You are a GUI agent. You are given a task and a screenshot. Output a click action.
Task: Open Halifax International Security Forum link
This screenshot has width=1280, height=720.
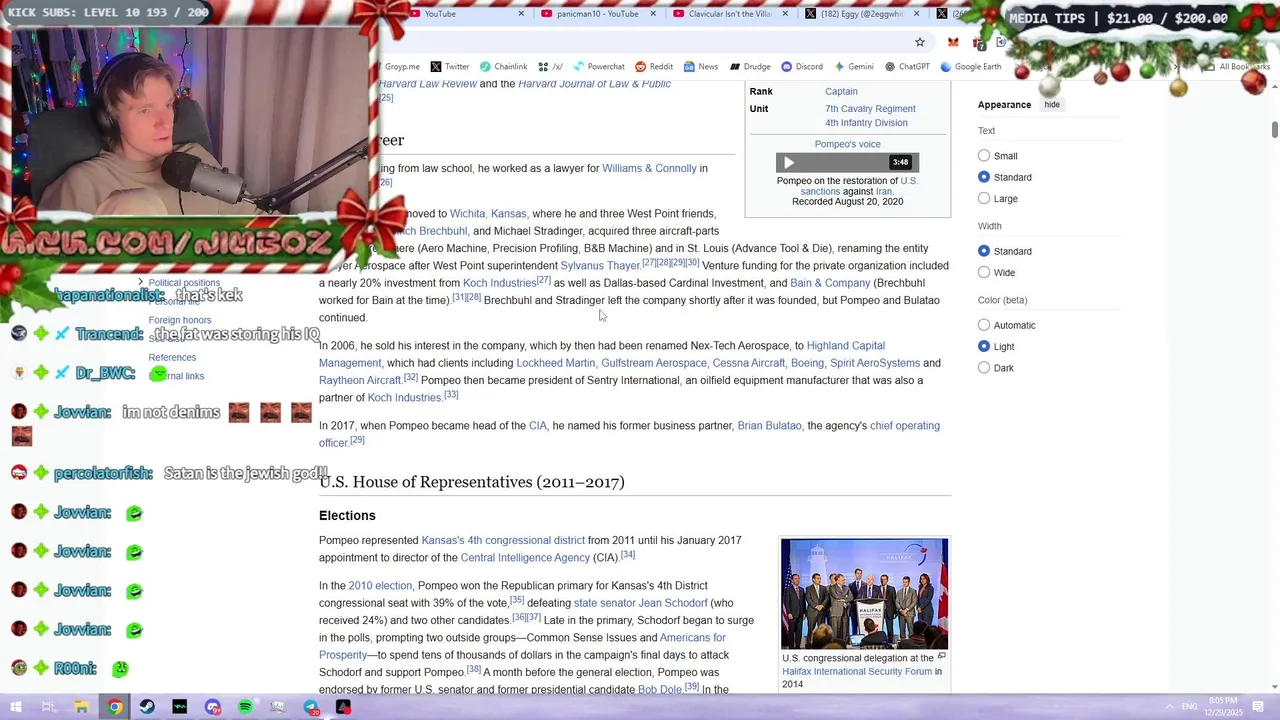click(x=857, y=671)
